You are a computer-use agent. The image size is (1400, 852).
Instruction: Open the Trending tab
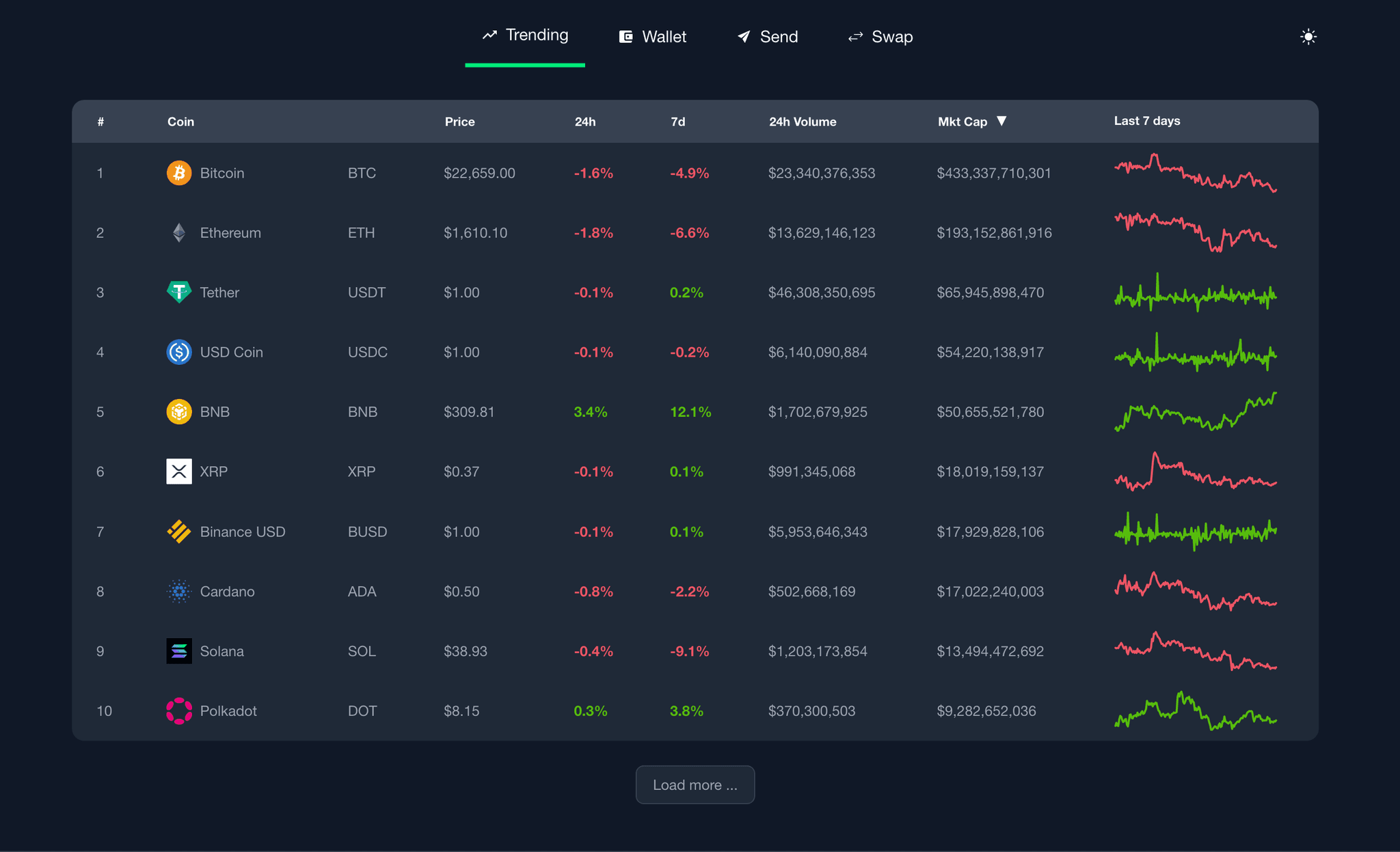click(525, 36)
